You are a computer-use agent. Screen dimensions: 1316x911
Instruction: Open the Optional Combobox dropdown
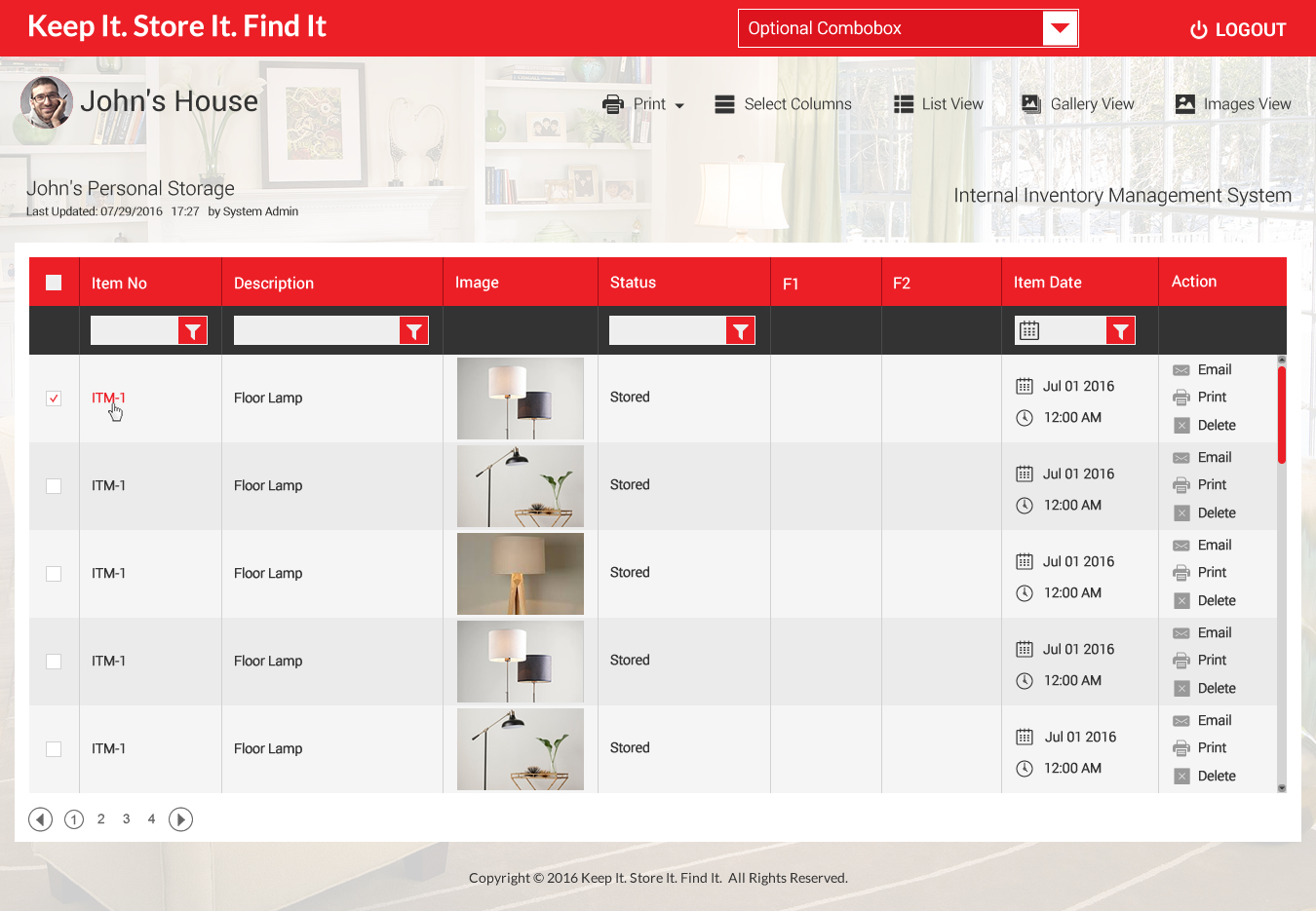coord(1059,28)
